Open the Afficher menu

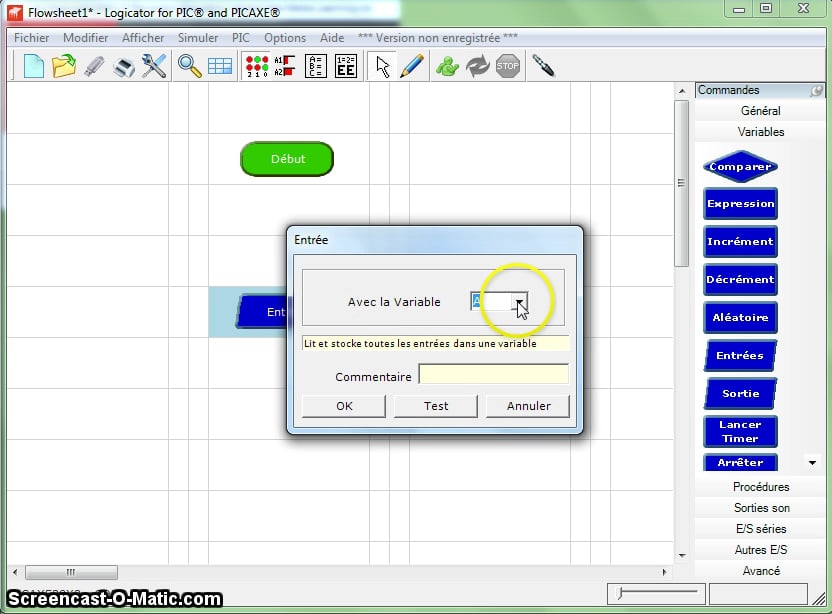pos(143,38)
